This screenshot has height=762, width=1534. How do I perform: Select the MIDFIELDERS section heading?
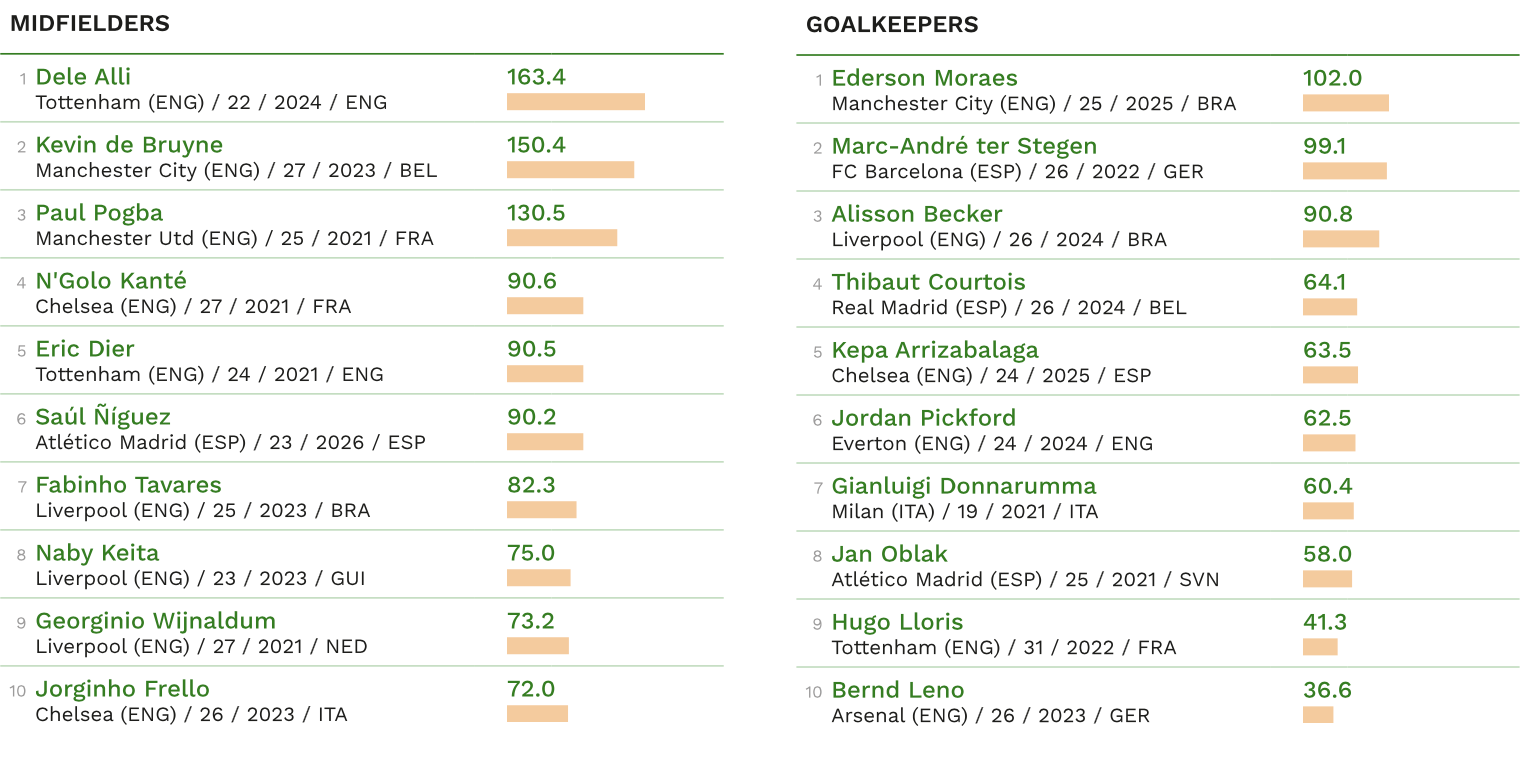(x=90, y=24)
